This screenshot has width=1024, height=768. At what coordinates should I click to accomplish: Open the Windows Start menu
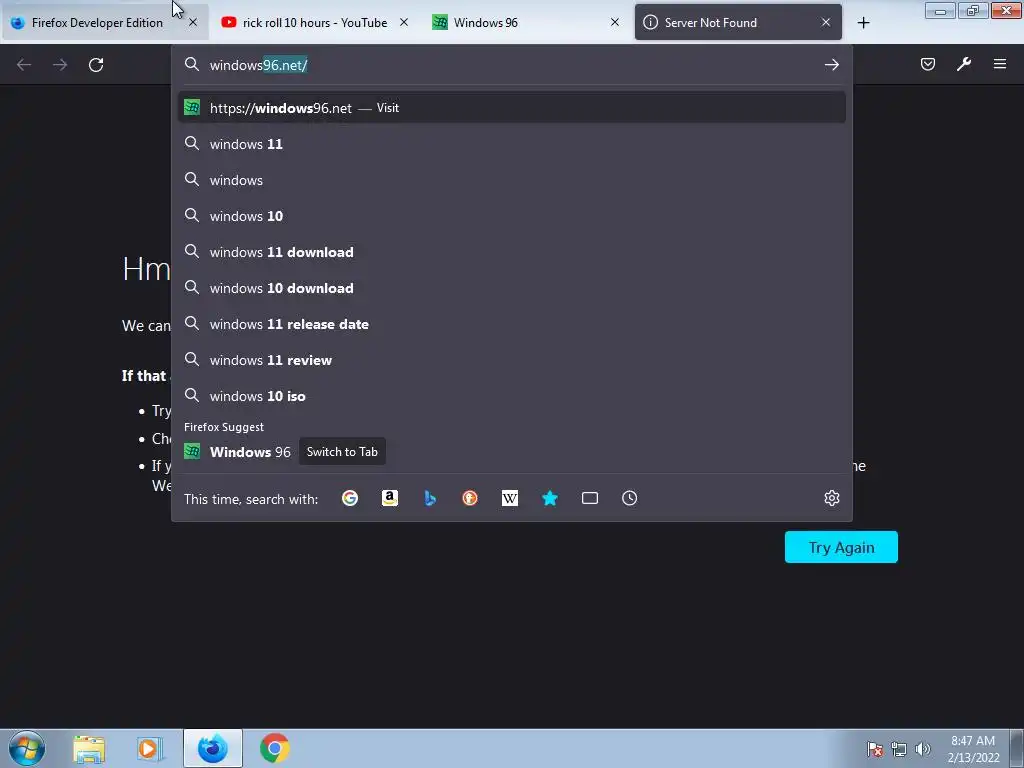click(x=27, y=748)
